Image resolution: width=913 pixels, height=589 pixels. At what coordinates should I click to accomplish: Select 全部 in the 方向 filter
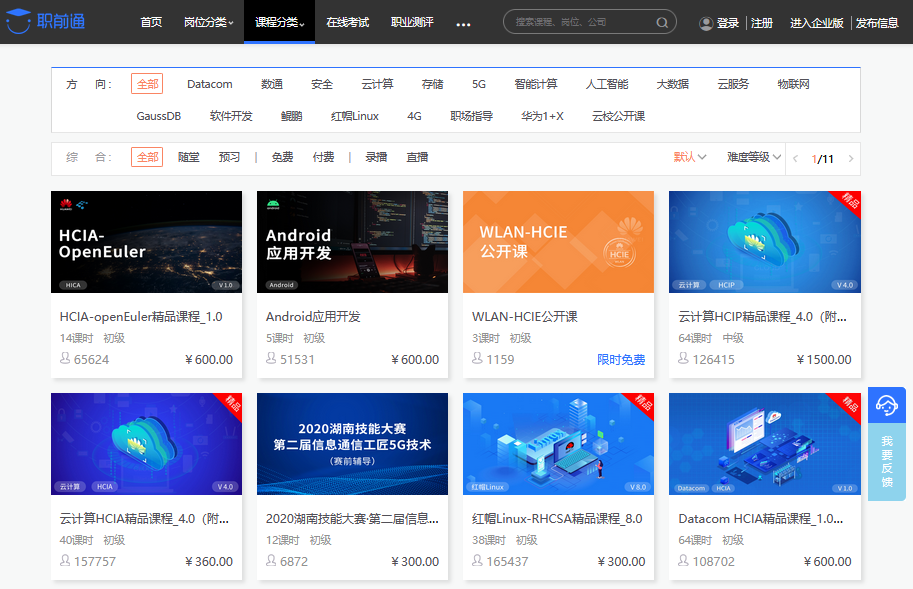click(147, 84)
